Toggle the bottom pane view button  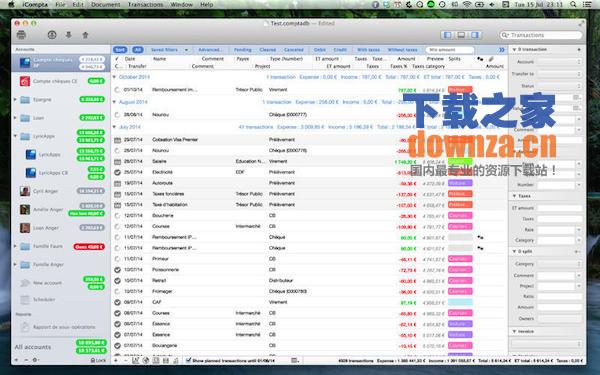click(x=461, y=35)
